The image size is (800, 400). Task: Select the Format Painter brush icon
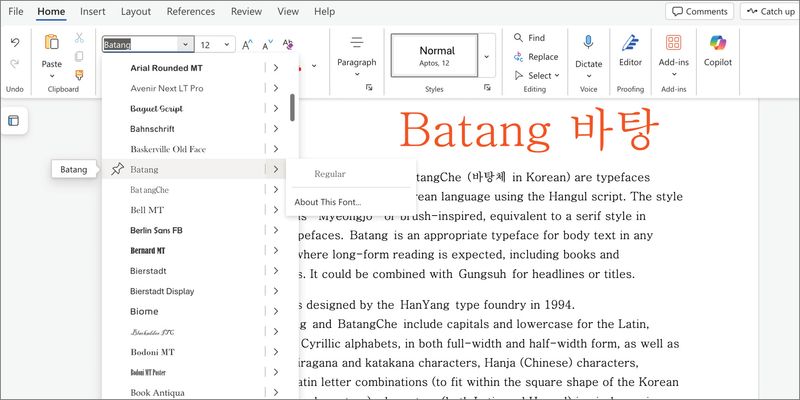pos(79,74)
